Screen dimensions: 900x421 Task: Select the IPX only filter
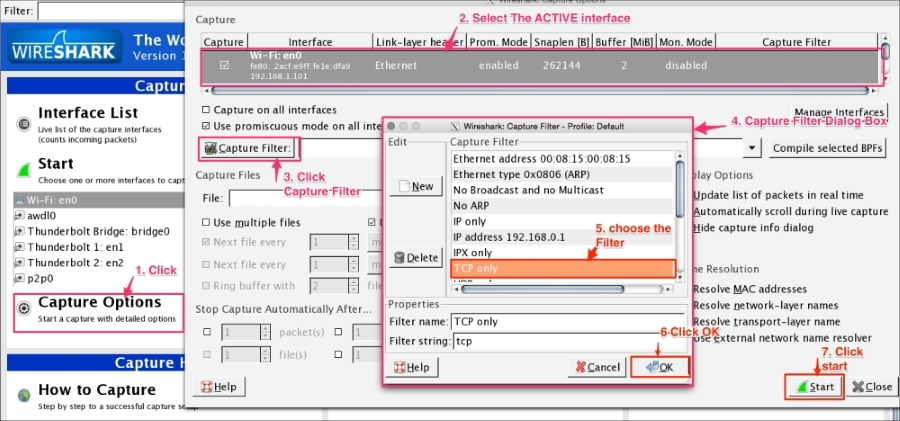562,252
